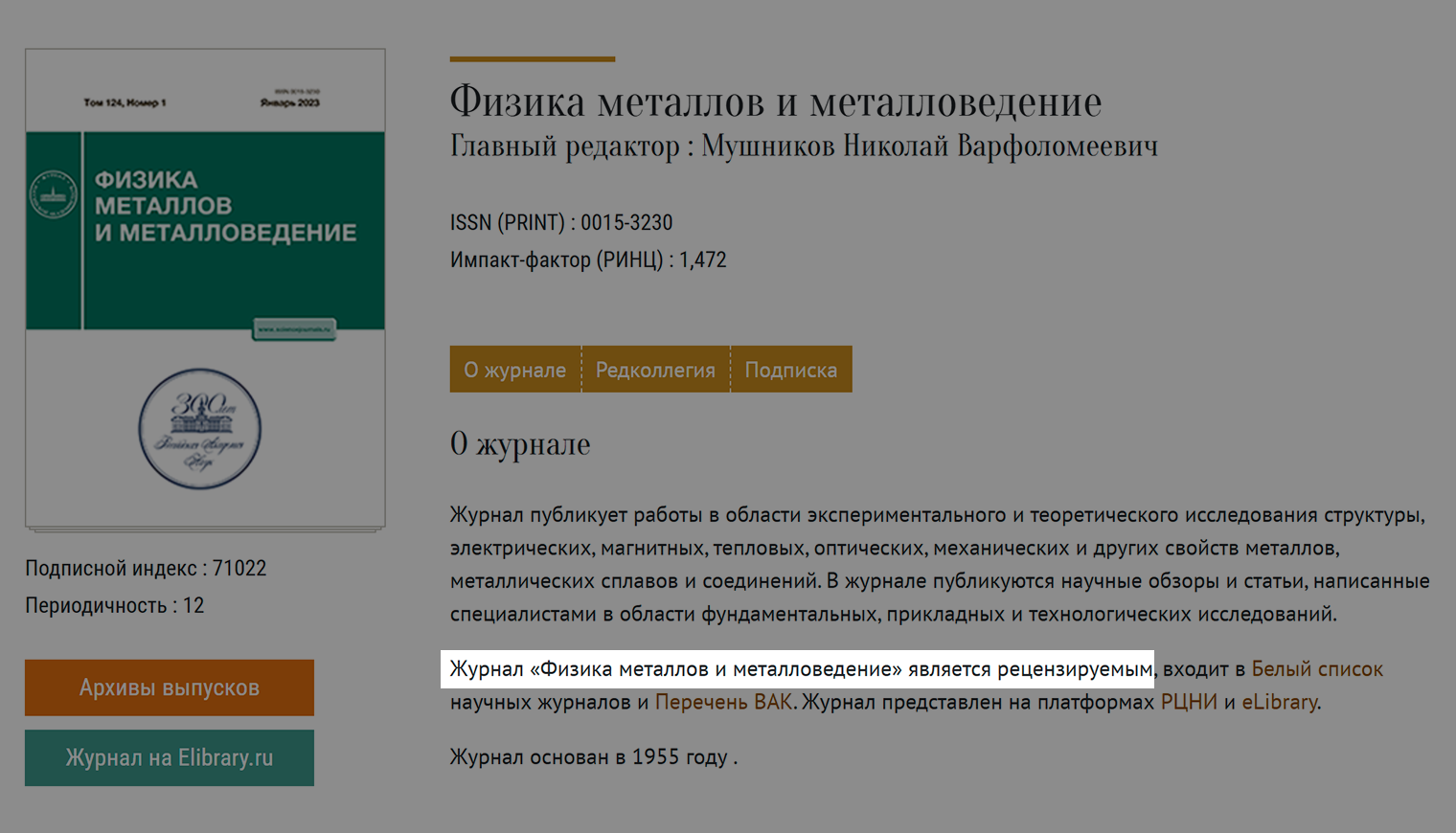Open the Перечень ВАК link
1456x833 pixels.
(x=722, y=702)
